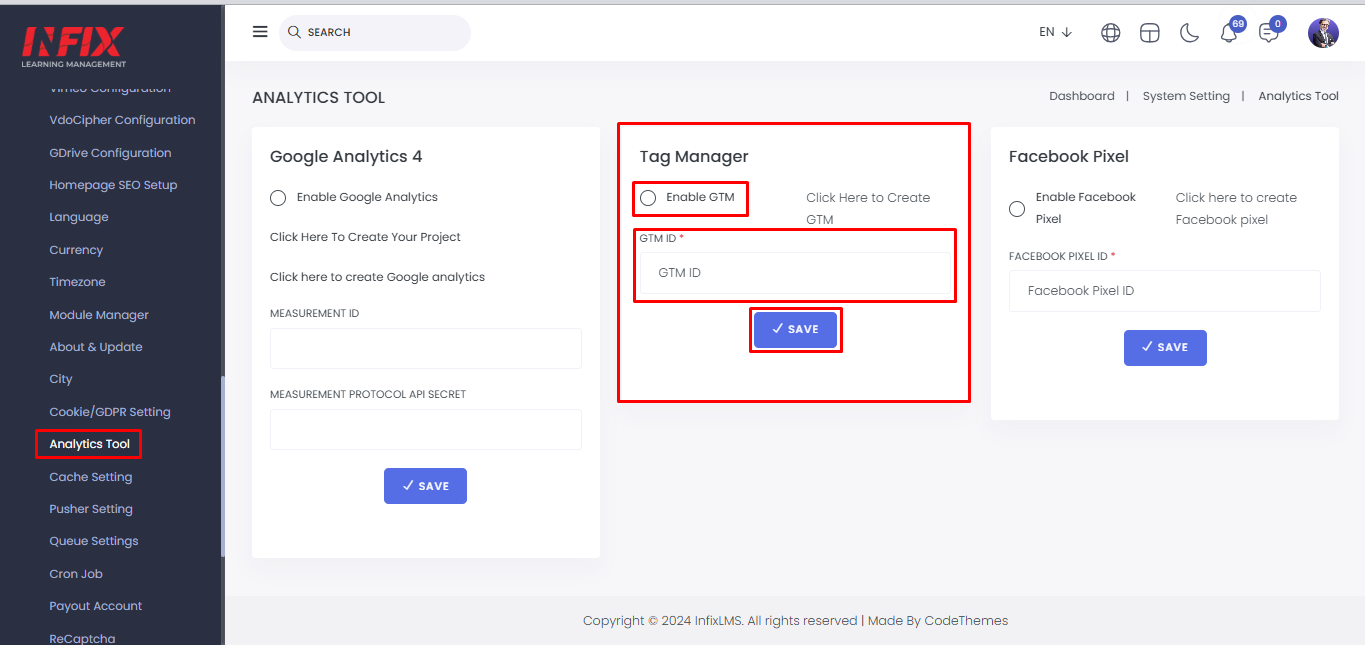1365x645 pixels.
Task: Open the chat messages icon
Action: 1268,33
